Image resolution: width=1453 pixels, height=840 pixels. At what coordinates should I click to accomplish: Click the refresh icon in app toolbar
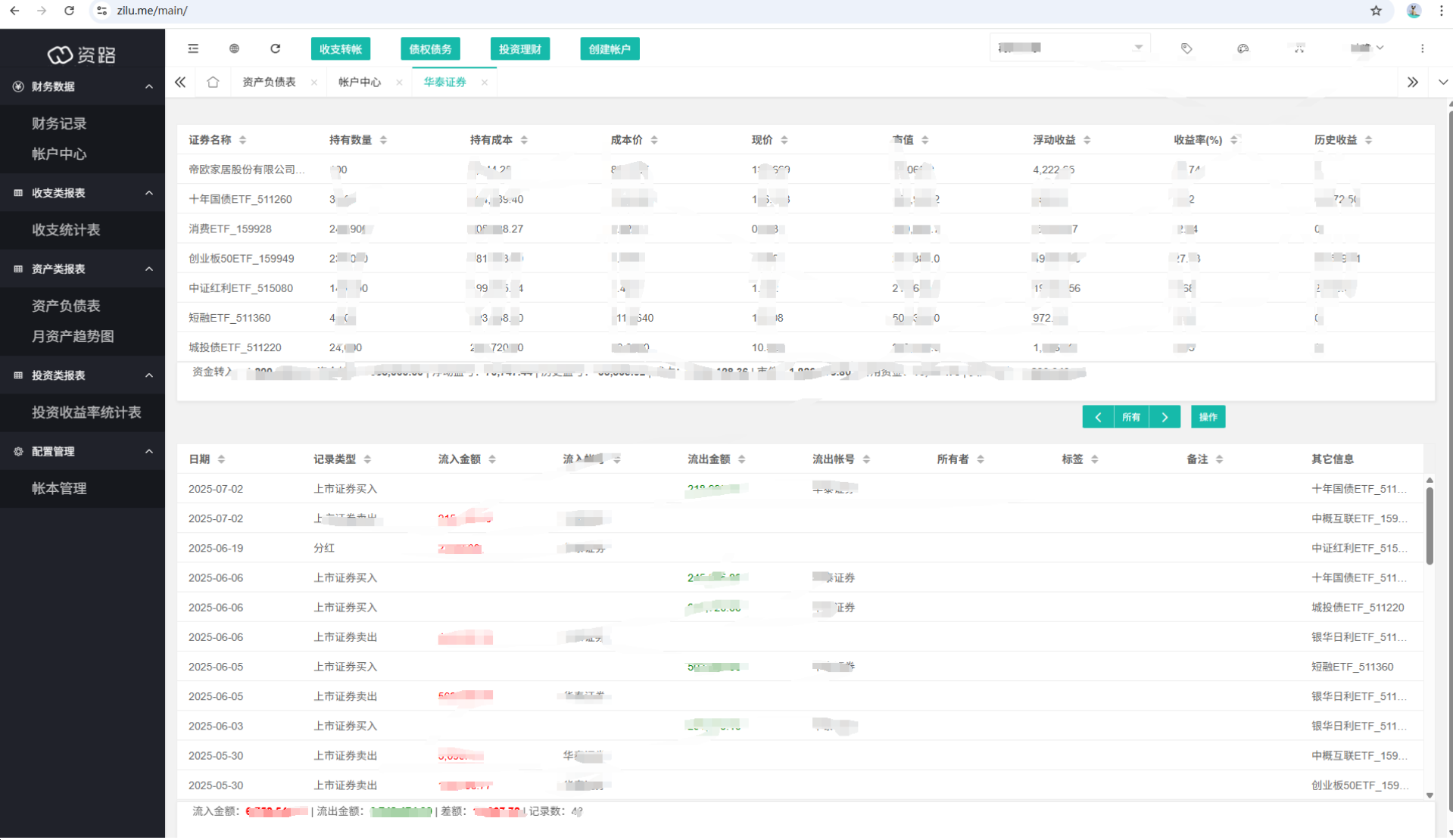[276, 48]
